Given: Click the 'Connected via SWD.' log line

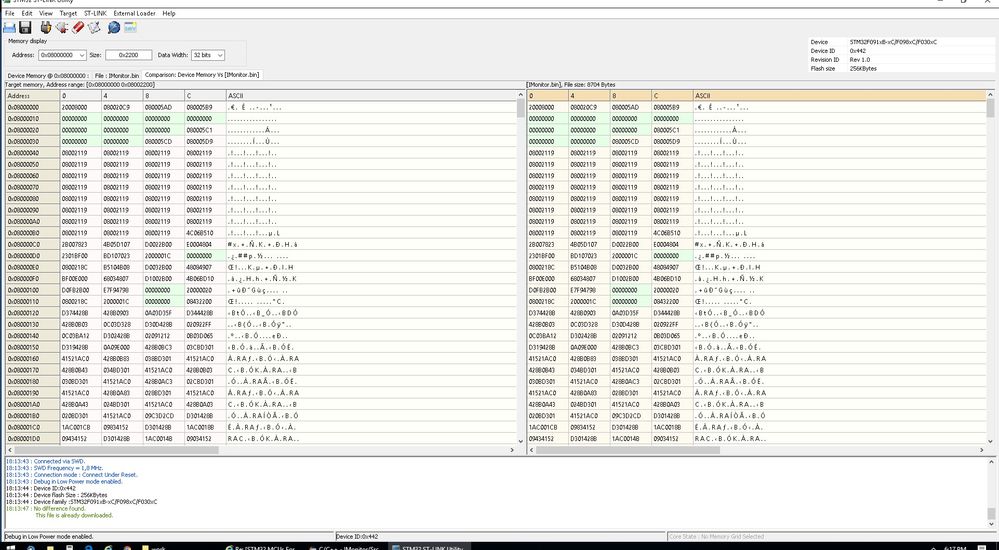Looking at the screenshot, I should tap(45, 461).
